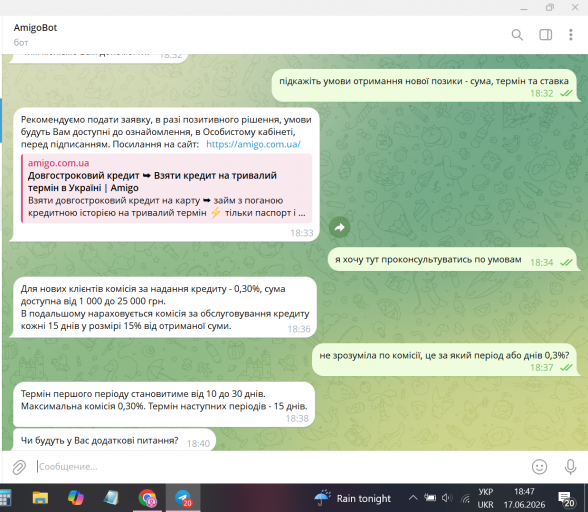Toggle the chat side panel icon
The width and height of the screenshot is (588, 512).
(545, 35)
